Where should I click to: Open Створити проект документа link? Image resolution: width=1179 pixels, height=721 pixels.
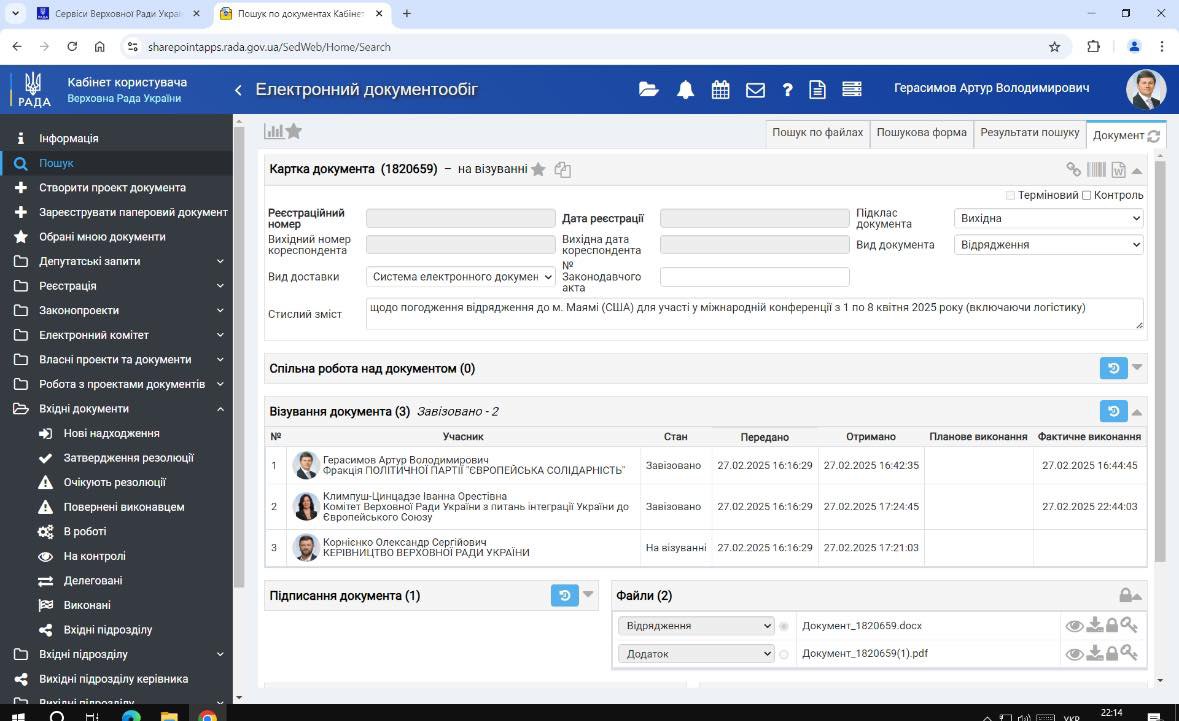coord(112,188)
